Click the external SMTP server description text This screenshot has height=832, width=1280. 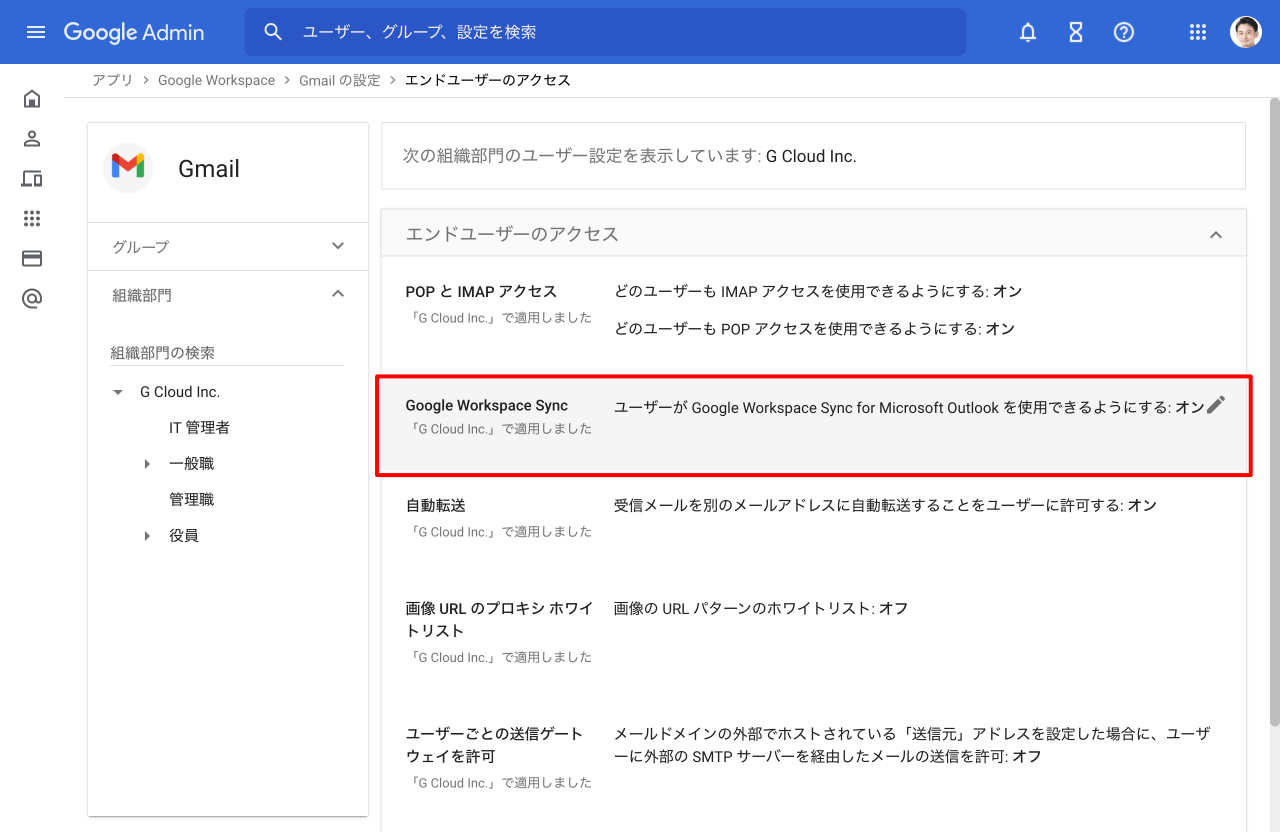912,745
